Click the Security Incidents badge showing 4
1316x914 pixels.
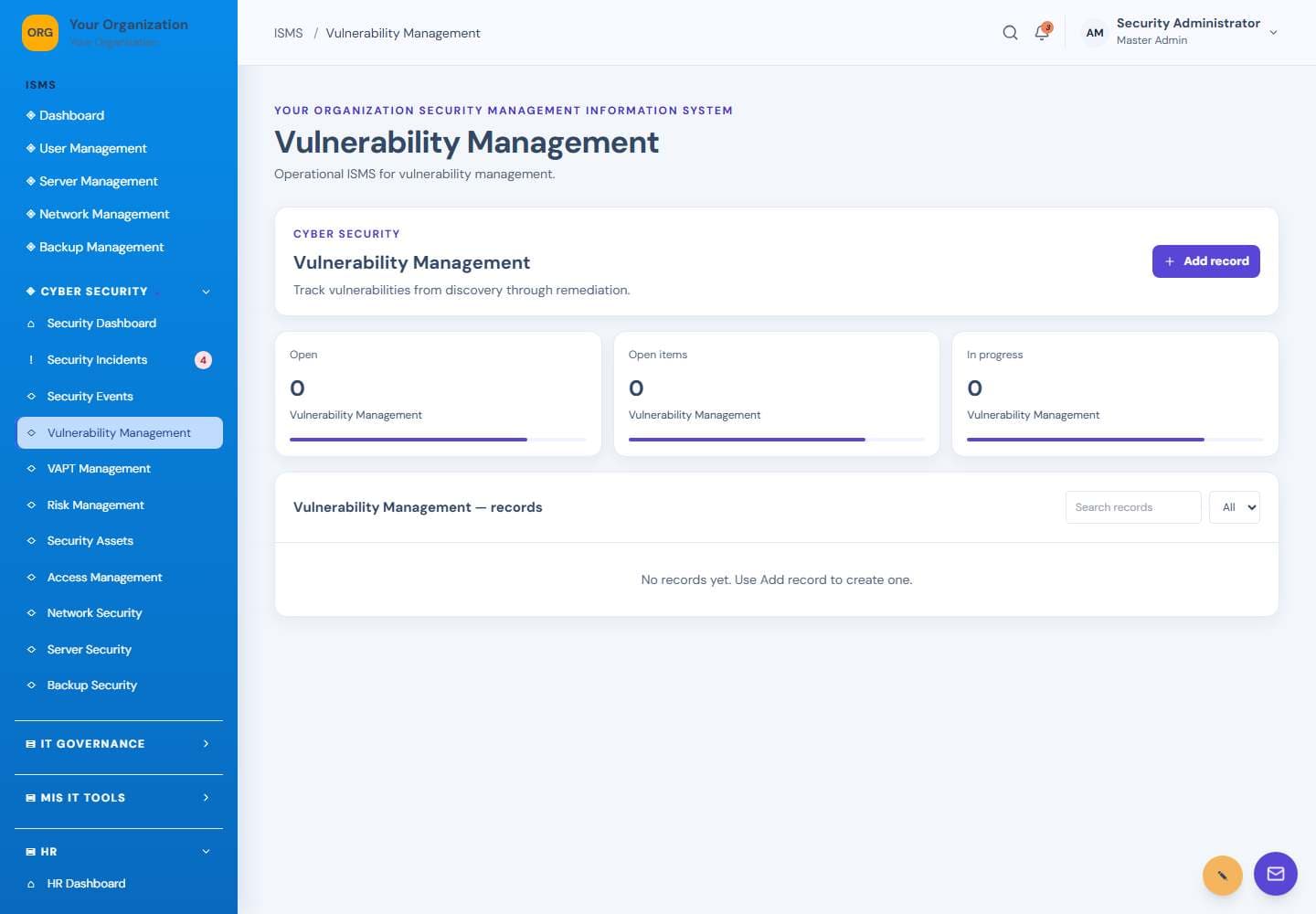[x=203, y=360]
